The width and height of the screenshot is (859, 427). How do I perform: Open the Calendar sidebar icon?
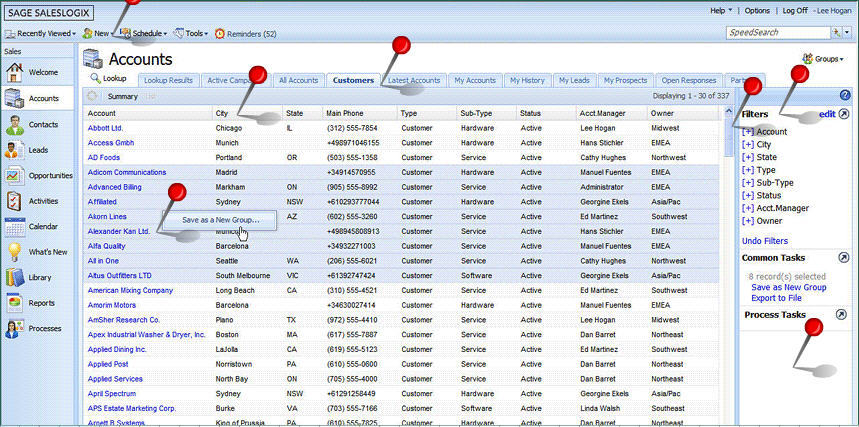pyautogui.click(x=15, y=226)
